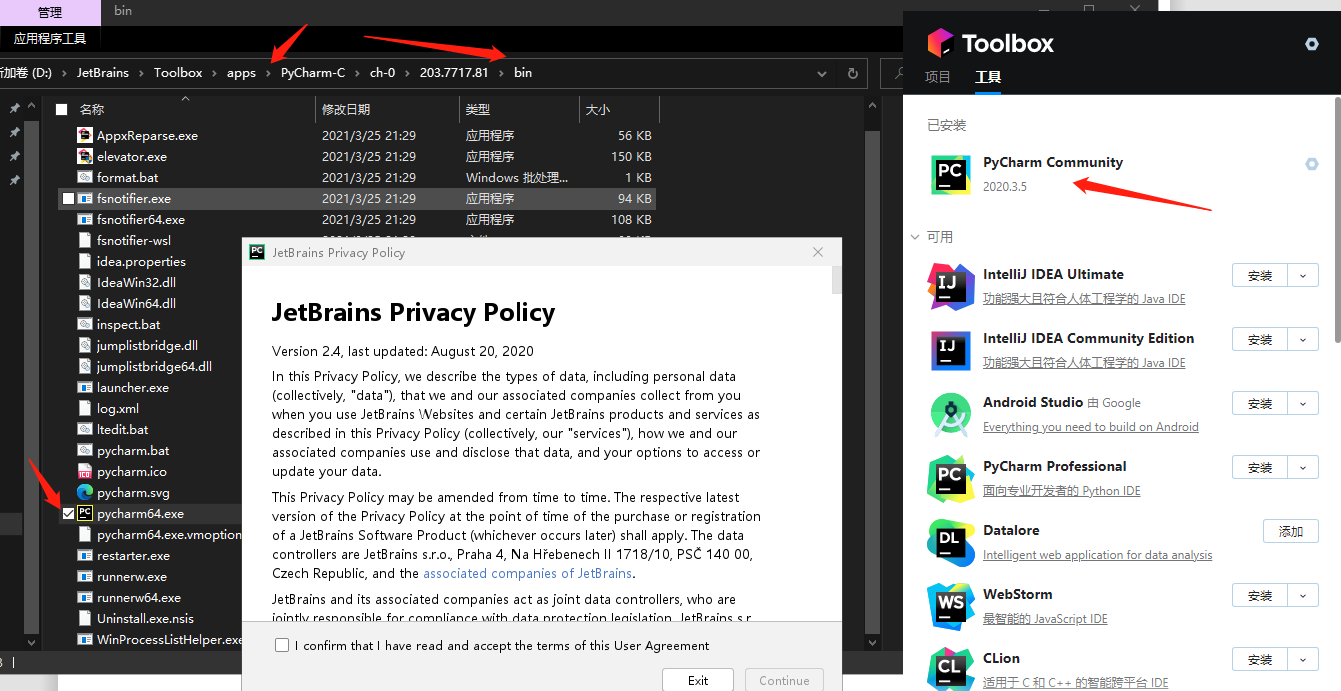Click Continue in Privacy Policy dialog
The width and height of the screenshot is (1341, 691).
784,680
